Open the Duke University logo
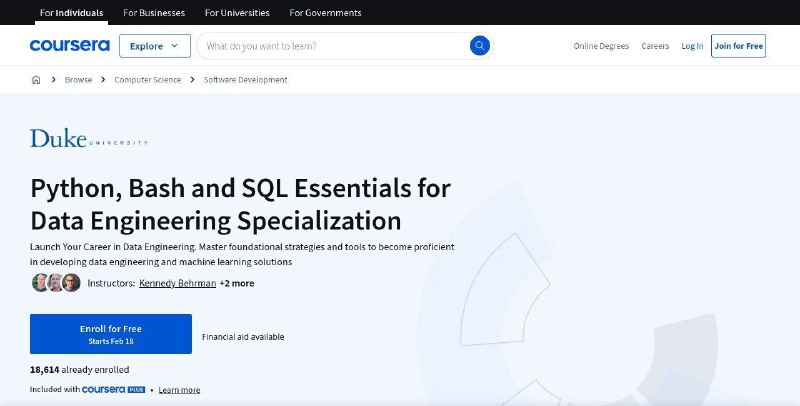The height and width of the screenshot is (406, 800). pos(89,138)
